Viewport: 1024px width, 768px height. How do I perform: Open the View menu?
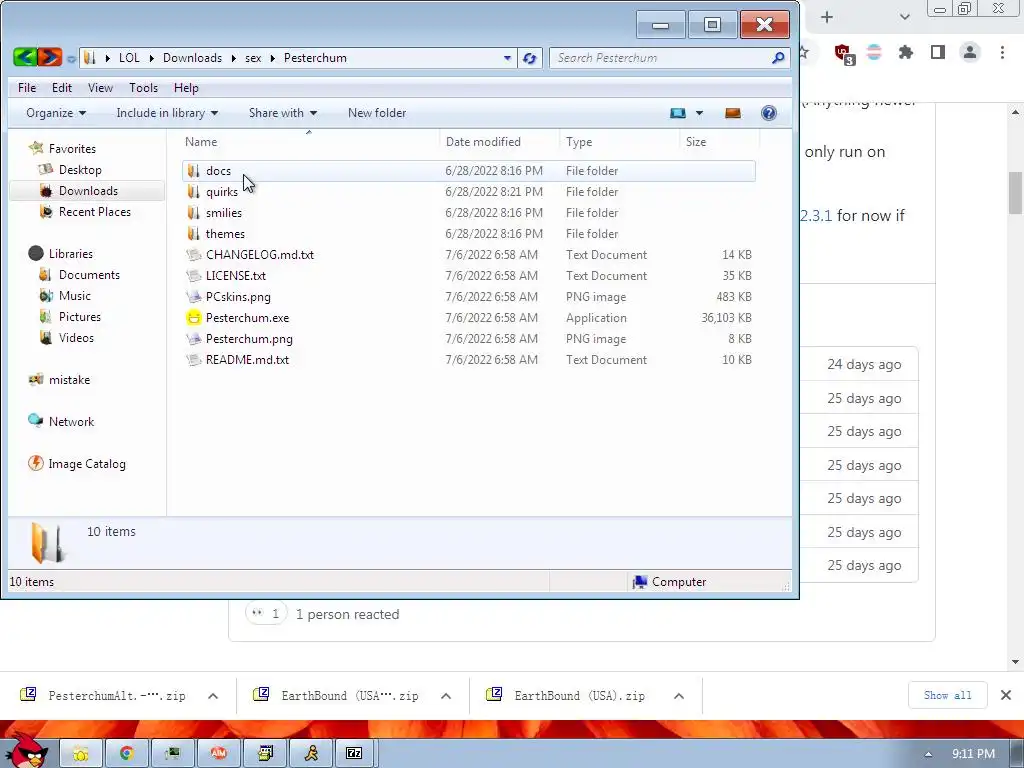[101, 88]
